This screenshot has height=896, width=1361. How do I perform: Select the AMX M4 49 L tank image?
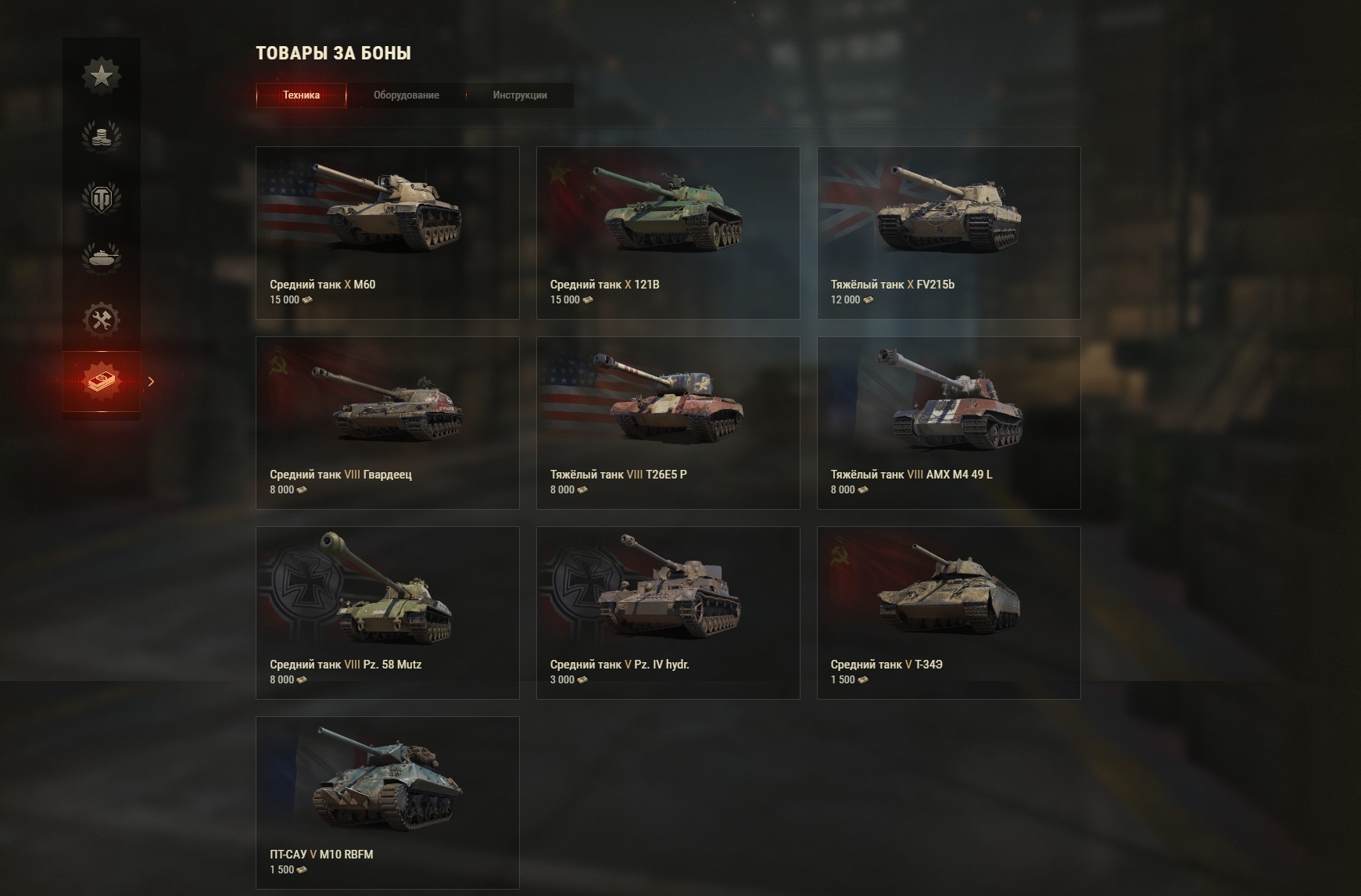pos(949,399)
